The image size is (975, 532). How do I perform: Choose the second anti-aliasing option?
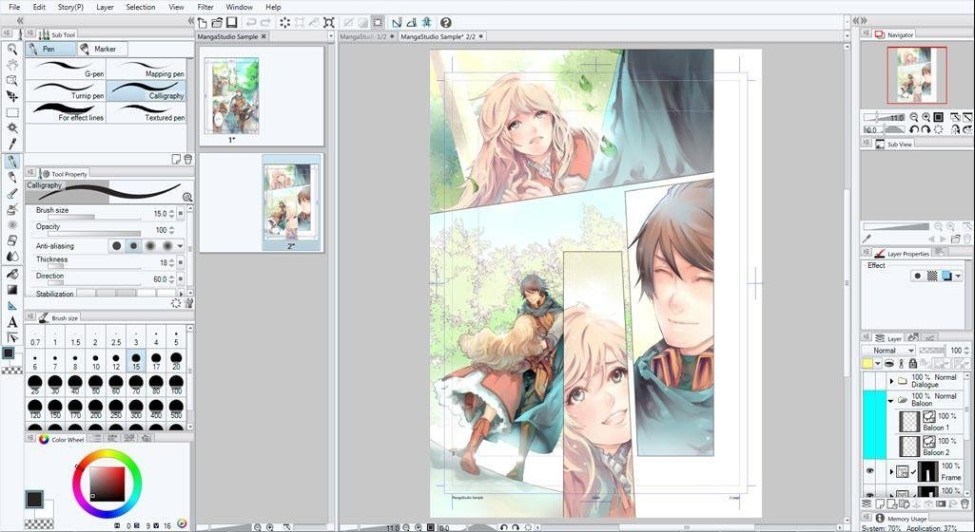133,246
